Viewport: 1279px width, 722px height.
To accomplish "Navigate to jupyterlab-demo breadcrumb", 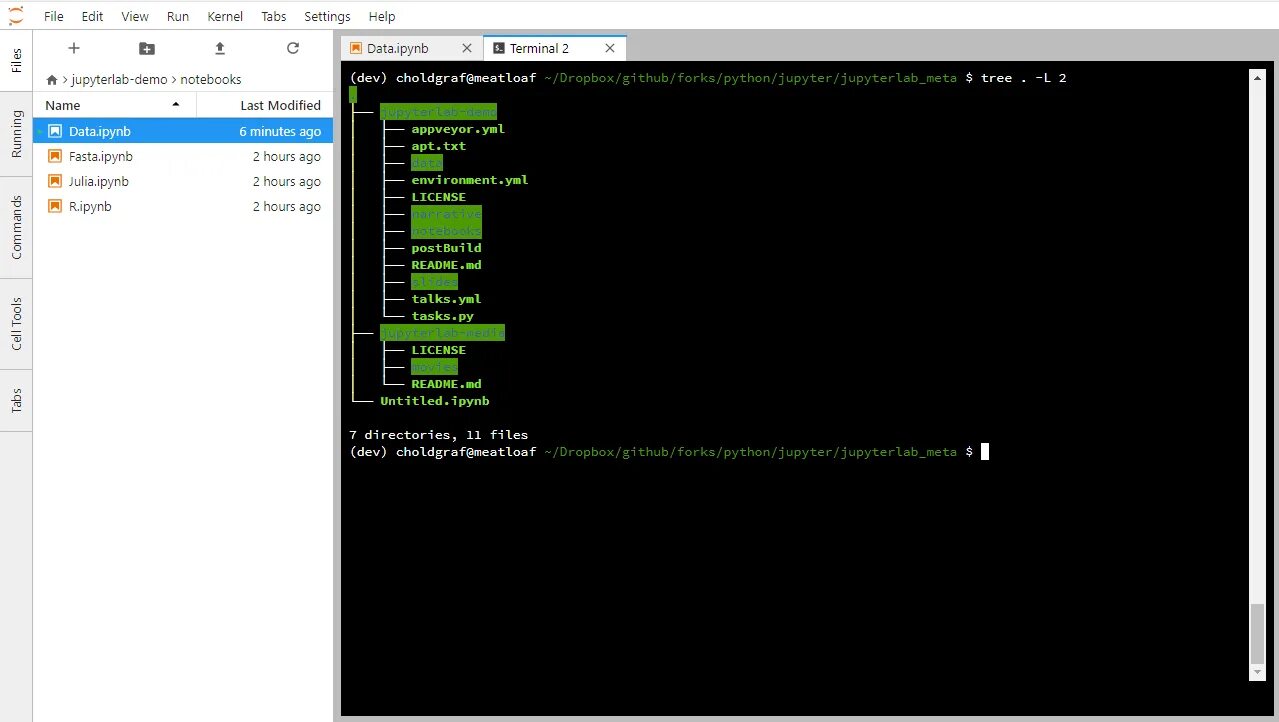I will pos(119,79).
